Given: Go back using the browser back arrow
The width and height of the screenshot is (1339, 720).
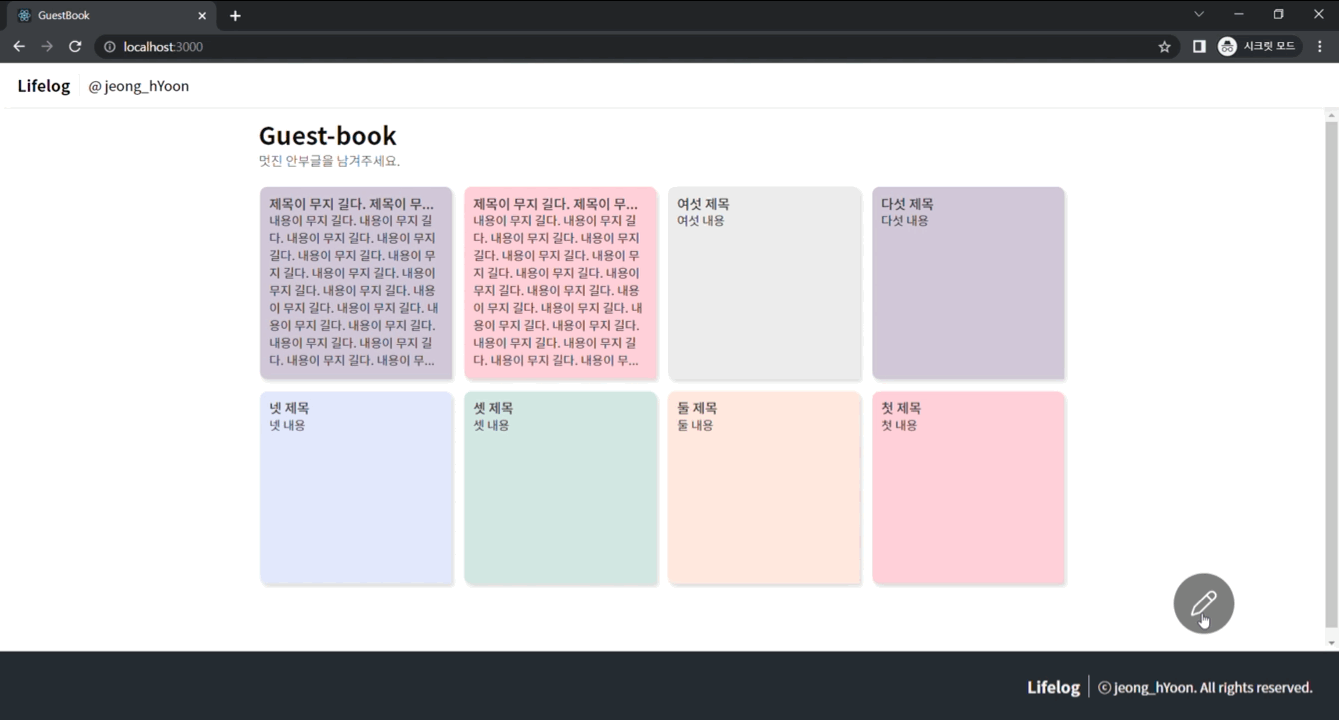Looking at the screenshot, I should (19, 47).
